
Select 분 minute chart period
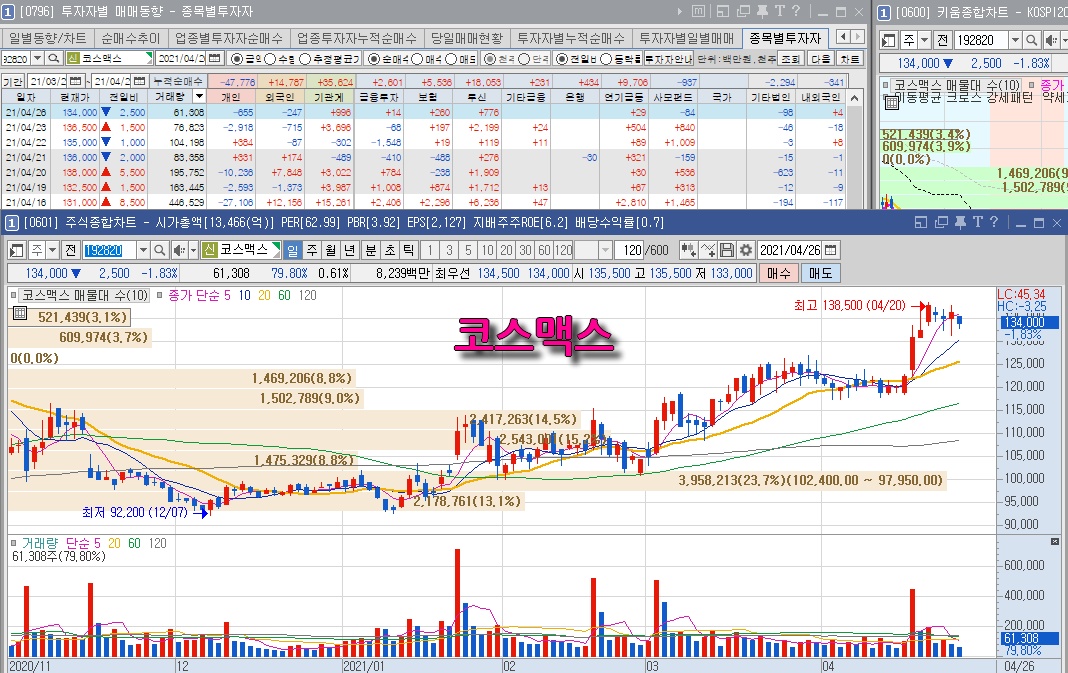(371, 251)
